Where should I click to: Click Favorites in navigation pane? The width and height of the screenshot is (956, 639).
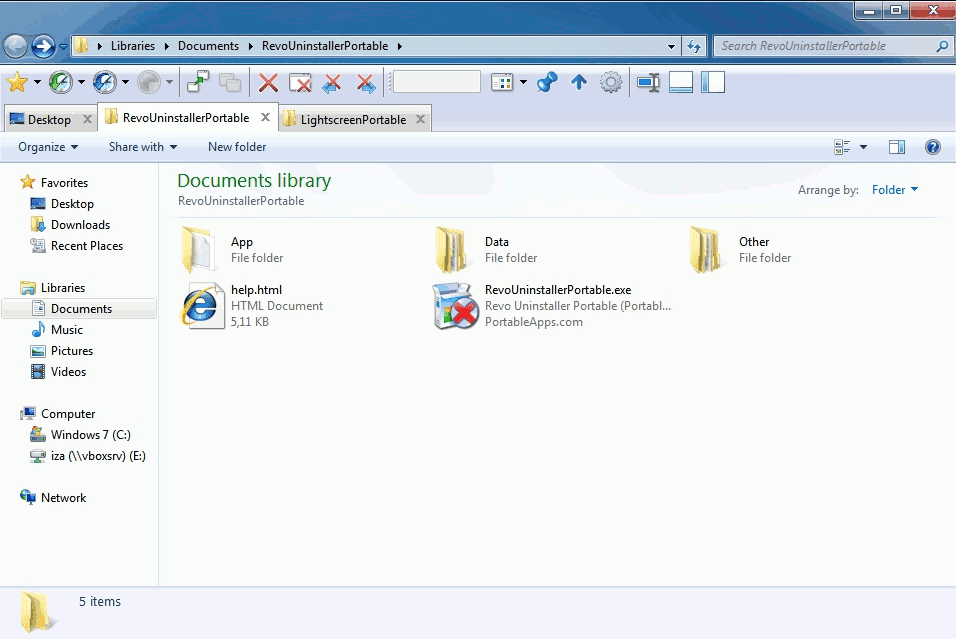tap(64, 182)
